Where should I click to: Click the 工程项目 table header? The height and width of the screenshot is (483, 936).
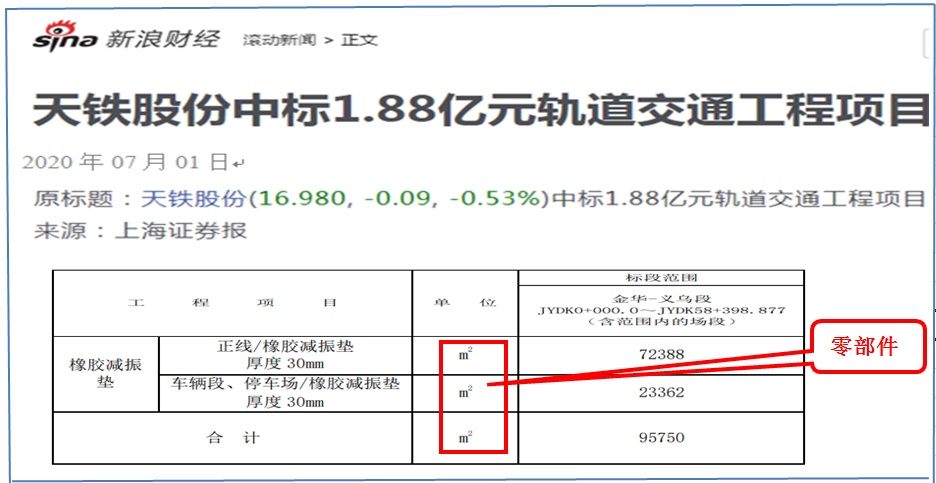[232, 303]
